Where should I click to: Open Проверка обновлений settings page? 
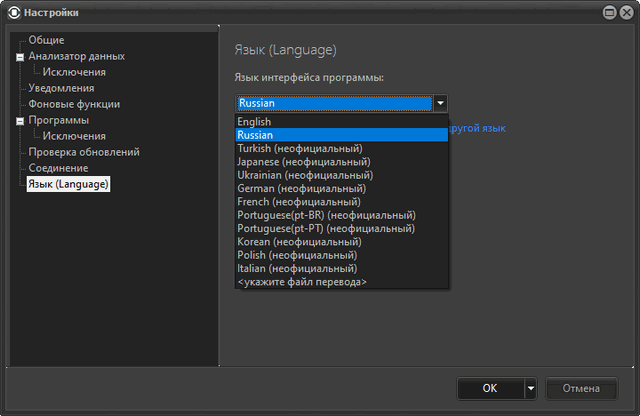point(83,152)
